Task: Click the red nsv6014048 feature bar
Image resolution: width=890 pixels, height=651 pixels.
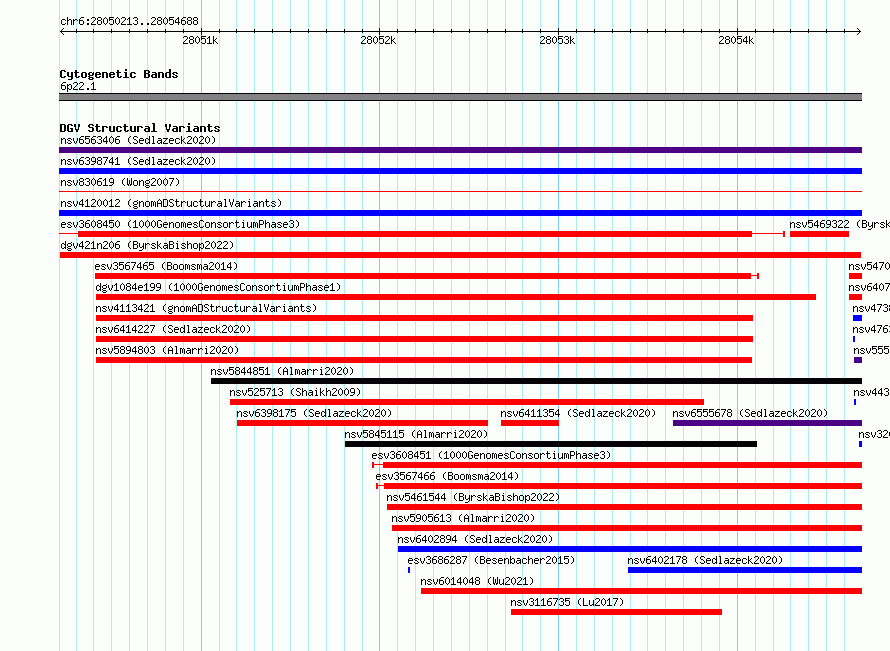Action: tap(641, 591)
